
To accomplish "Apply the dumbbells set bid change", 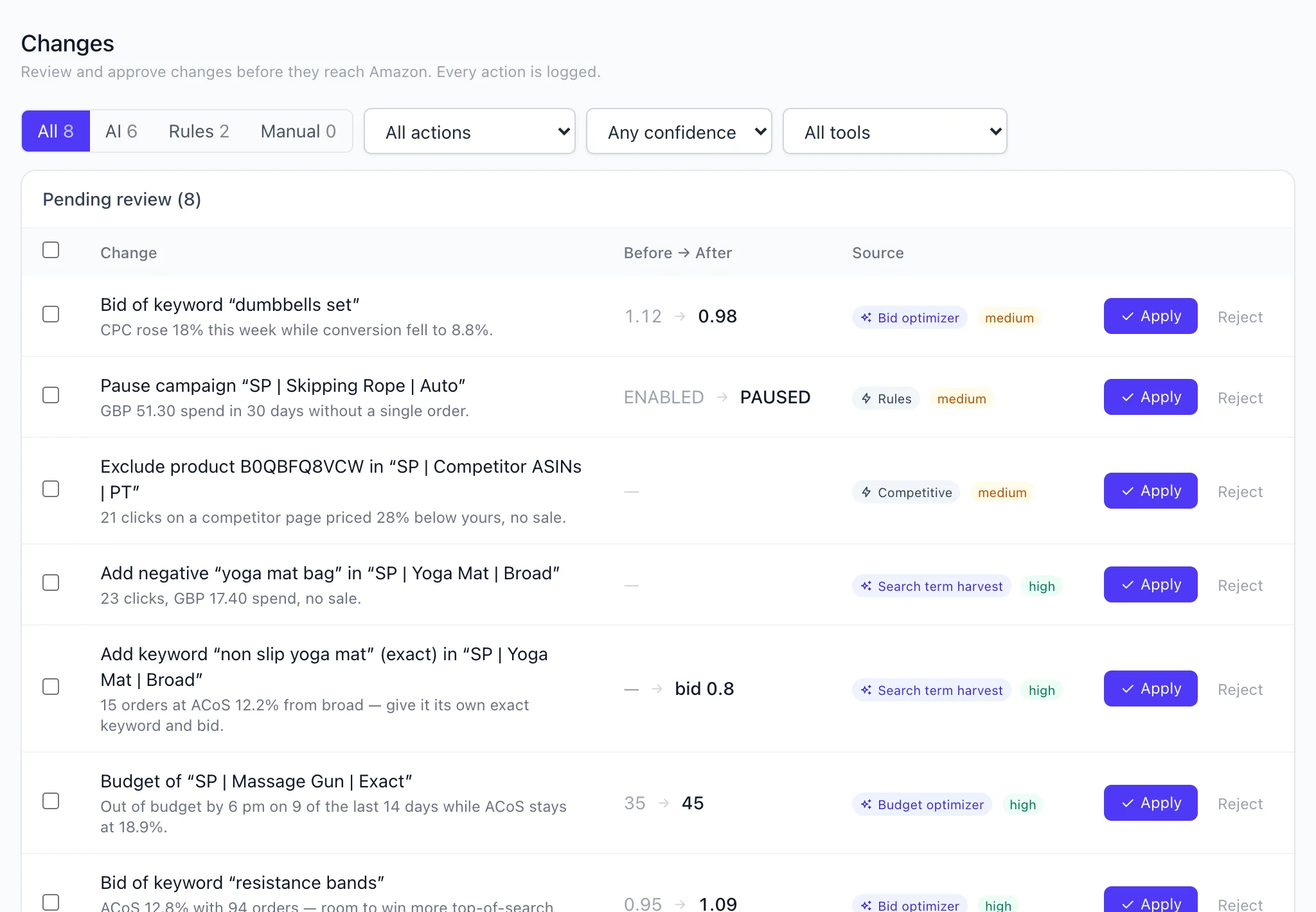I will click(x=1151, y=316).
